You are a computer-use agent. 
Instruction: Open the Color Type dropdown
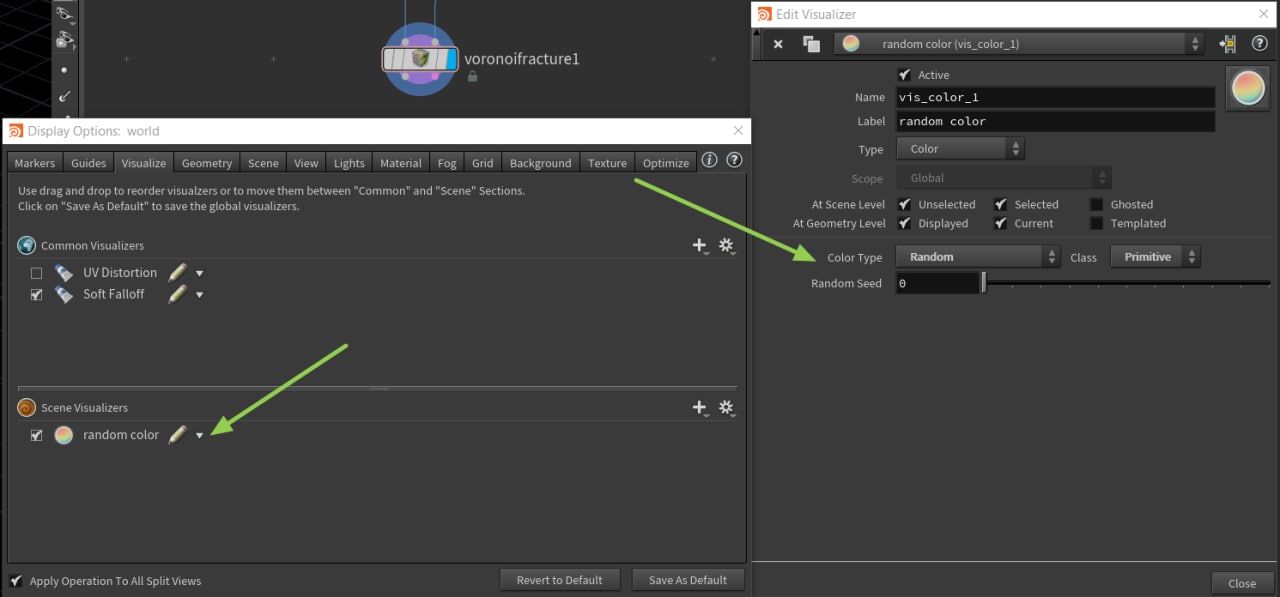pos(978,257)
